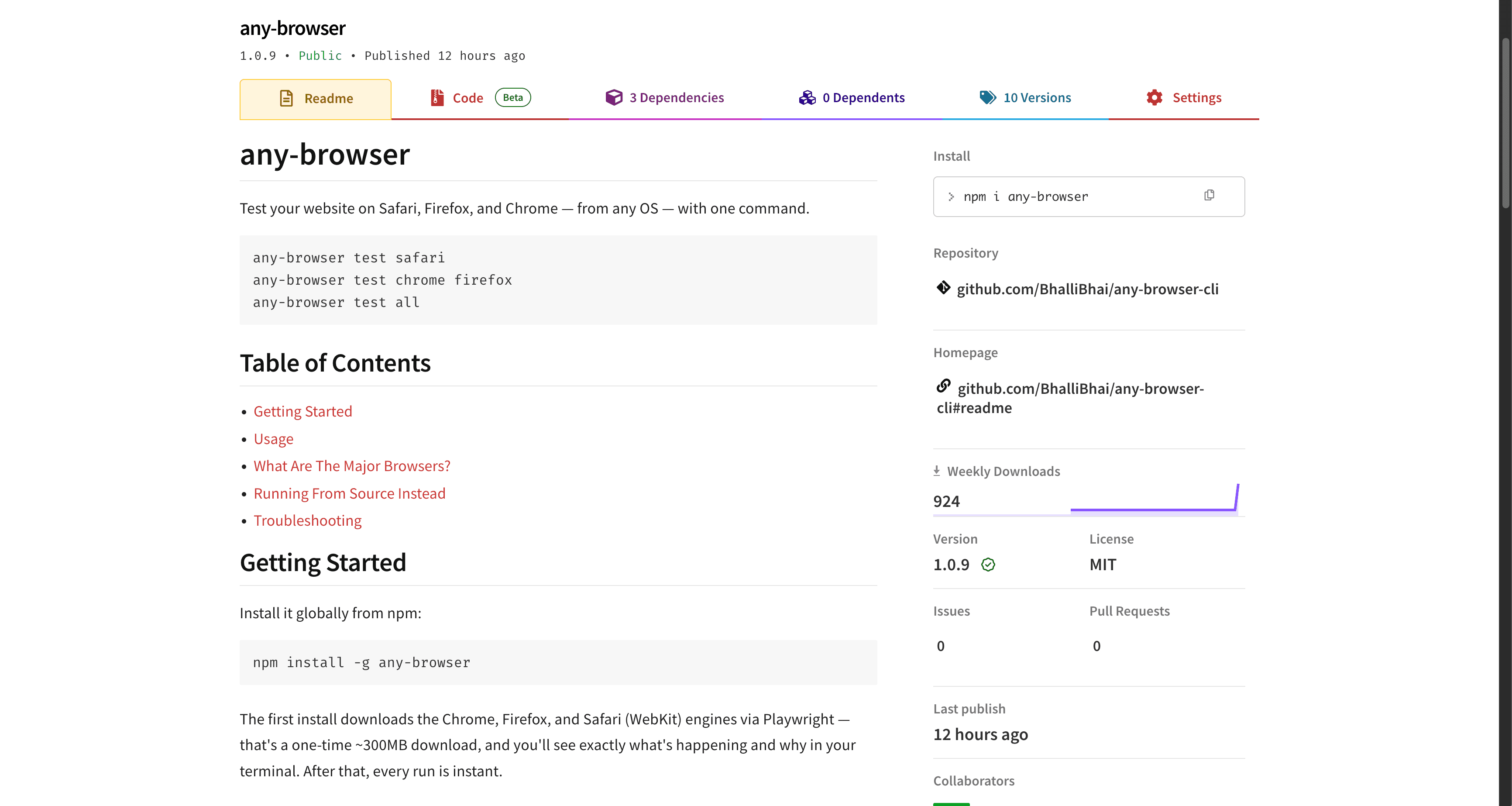Copy the npm install command
The height and width of the screenshot is (806, 1512).
1209,196
